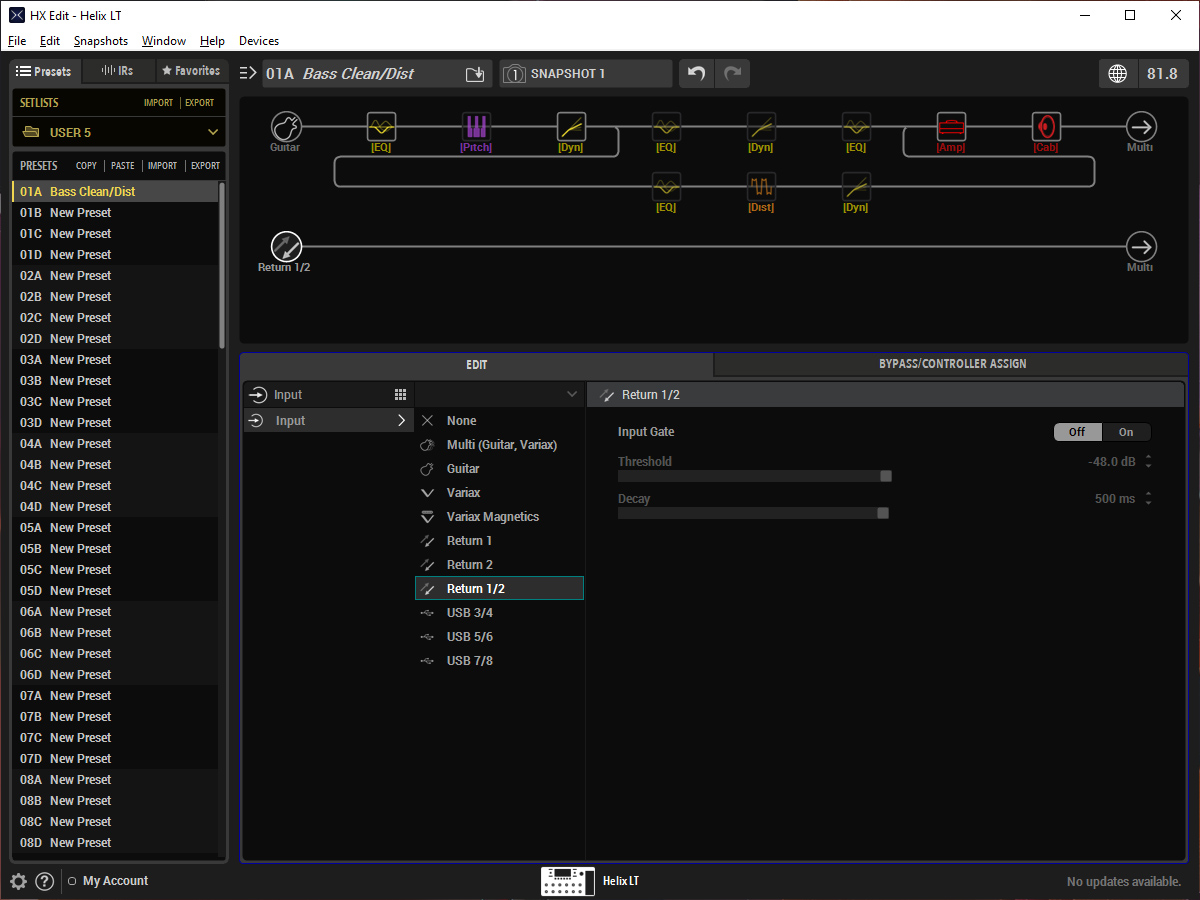Click the Input category grid icon
This screenshot has height=900, width=1200.
click(x=400, y=395)
